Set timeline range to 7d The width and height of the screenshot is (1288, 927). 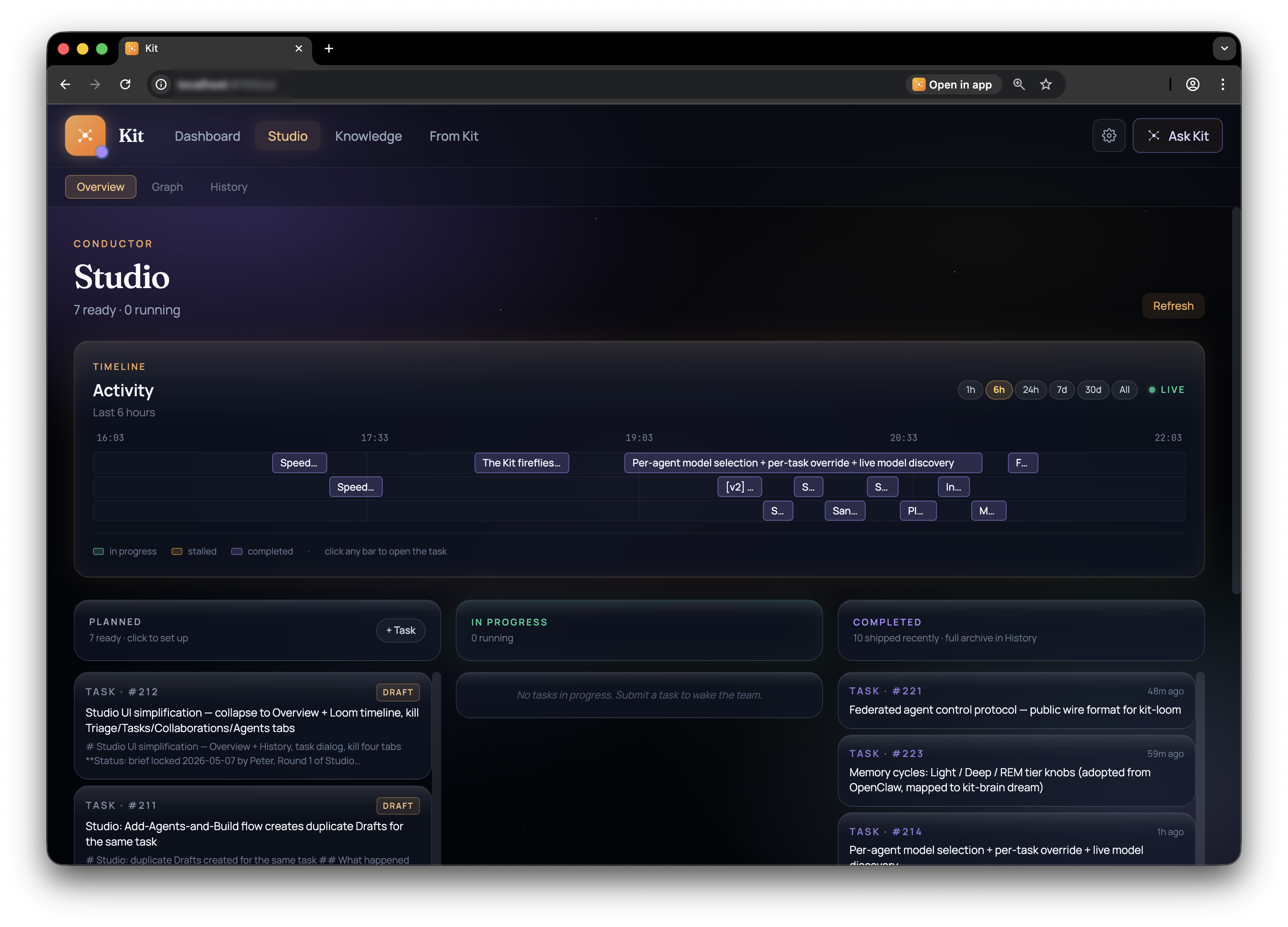(1061, 390)
